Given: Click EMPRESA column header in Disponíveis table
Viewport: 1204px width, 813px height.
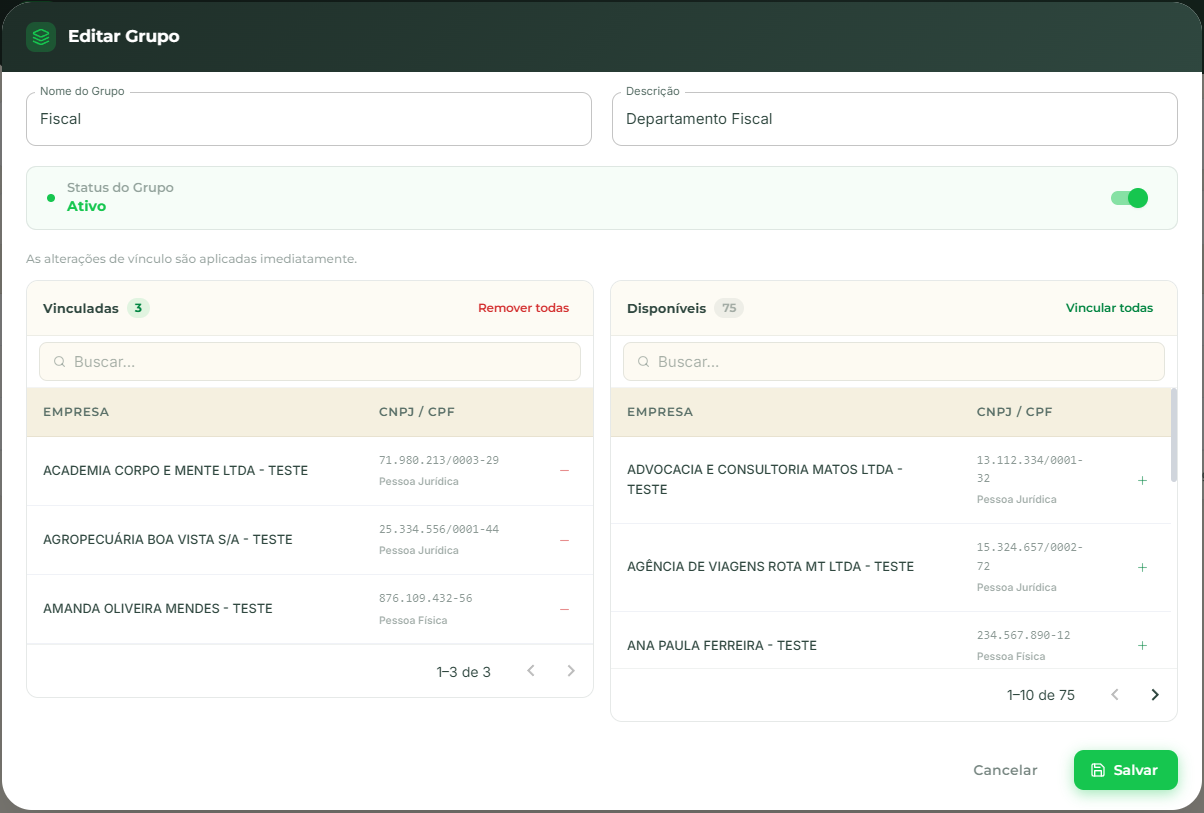Looking at the screenshot, I should coord(660,412).
